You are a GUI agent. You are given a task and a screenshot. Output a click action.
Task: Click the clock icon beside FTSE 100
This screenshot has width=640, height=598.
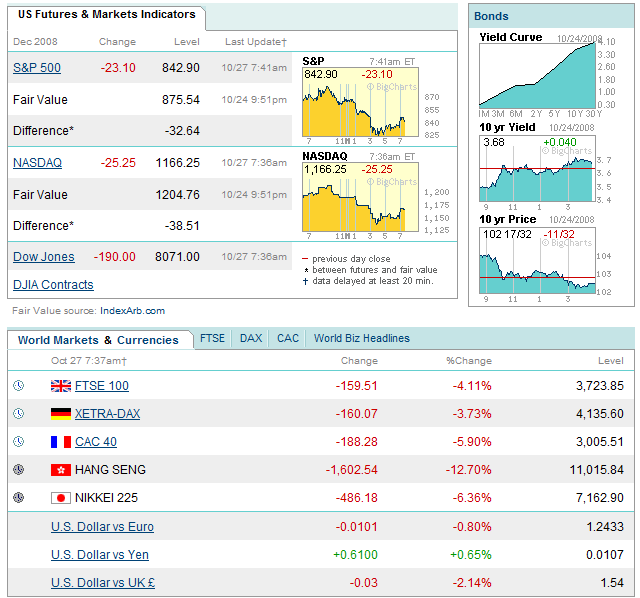18,385
